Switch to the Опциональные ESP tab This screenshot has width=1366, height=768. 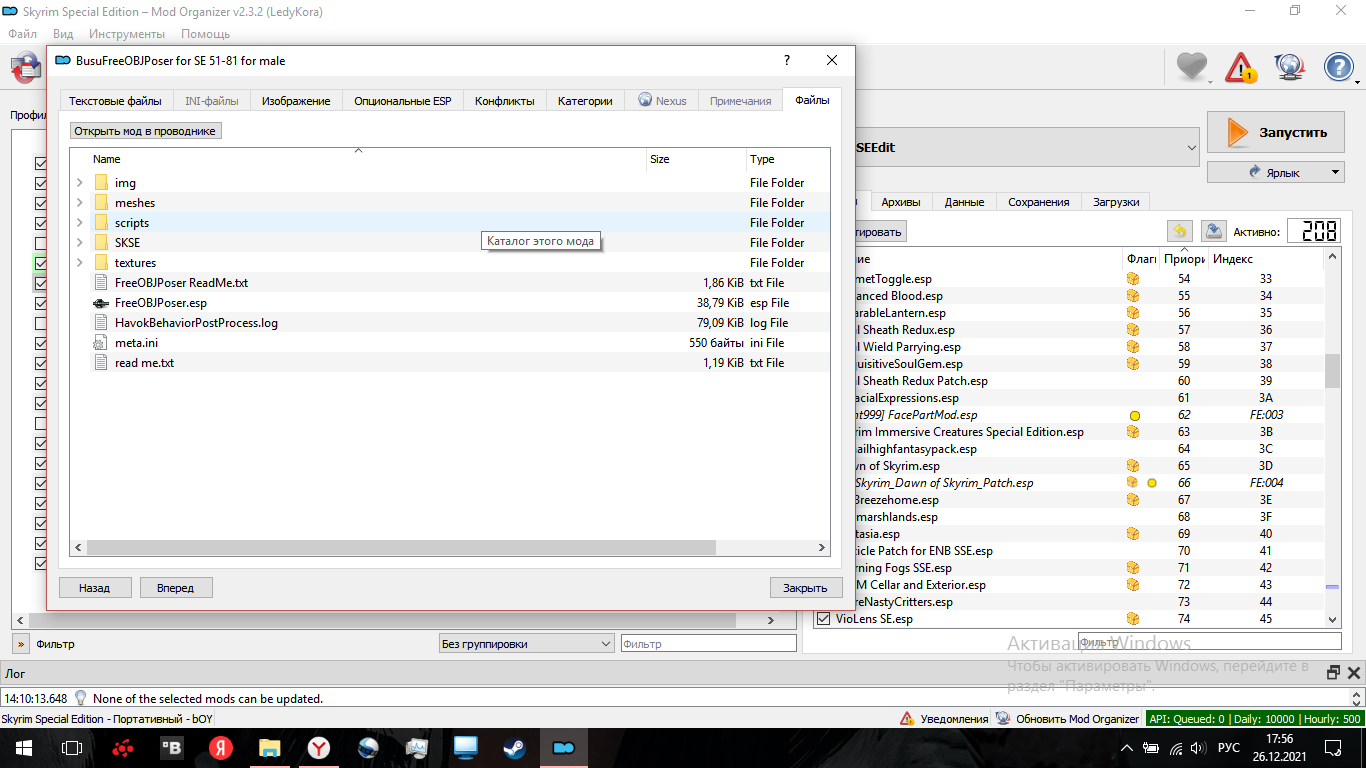(402, 101)
